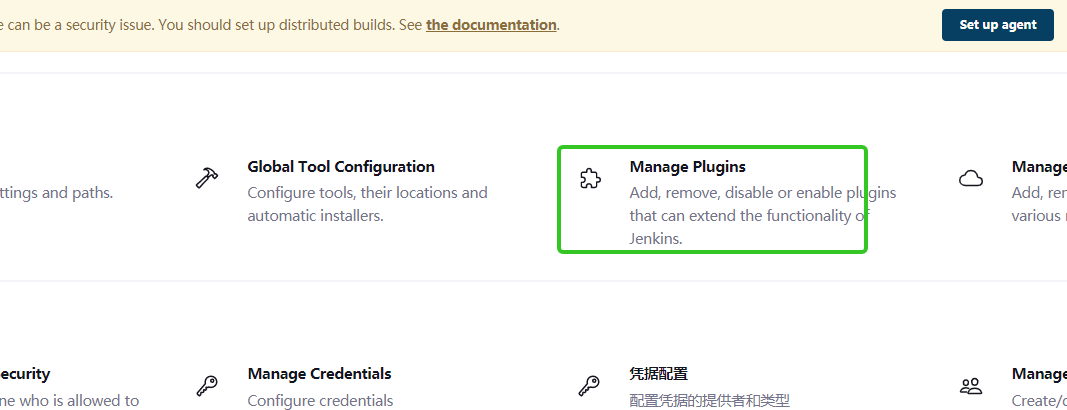
Task: Click the cloud icon on the right
Action: pyautogui.click(x=970, y=179)
